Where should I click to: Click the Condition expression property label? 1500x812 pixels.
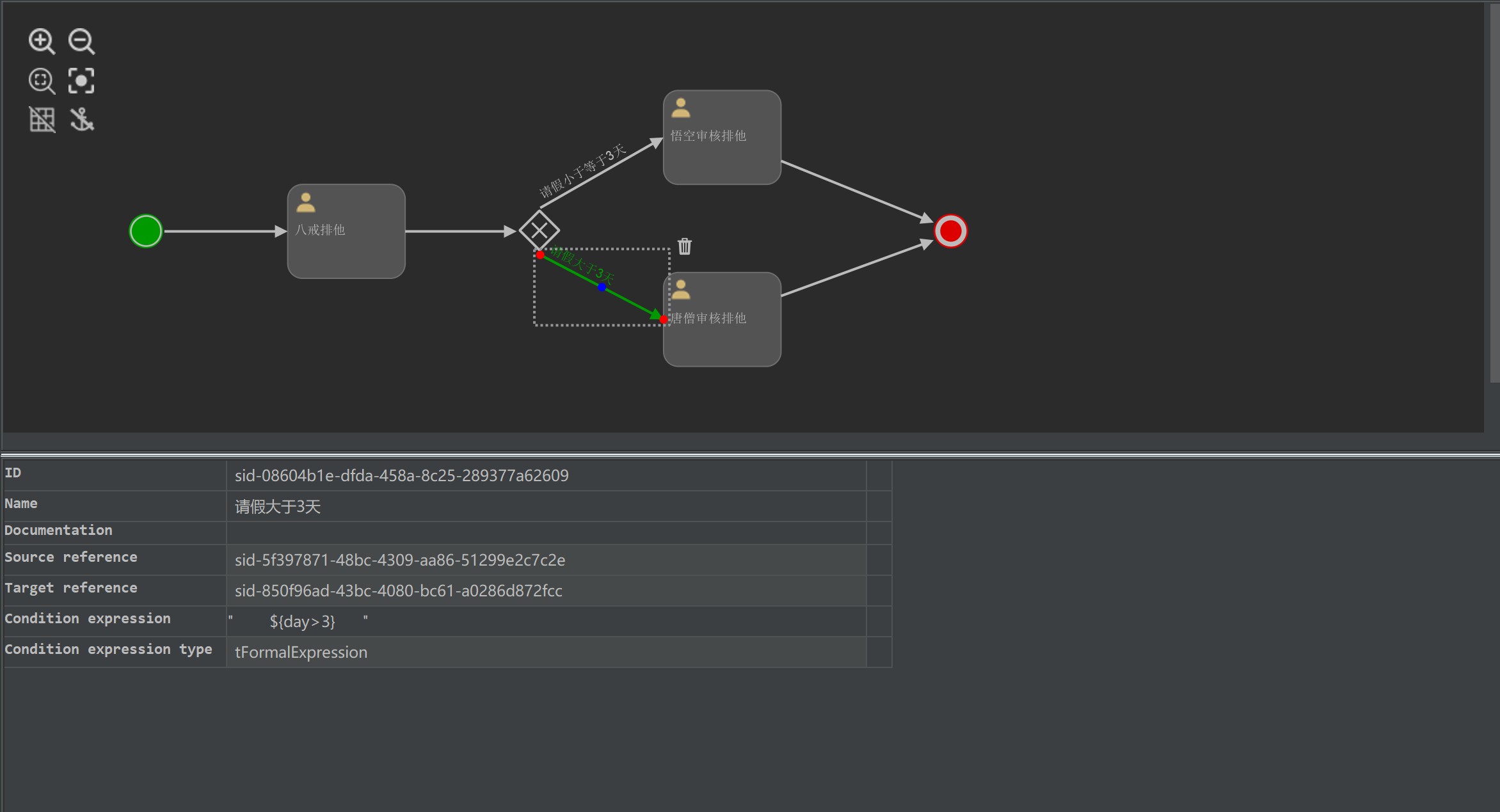point(88,619)
